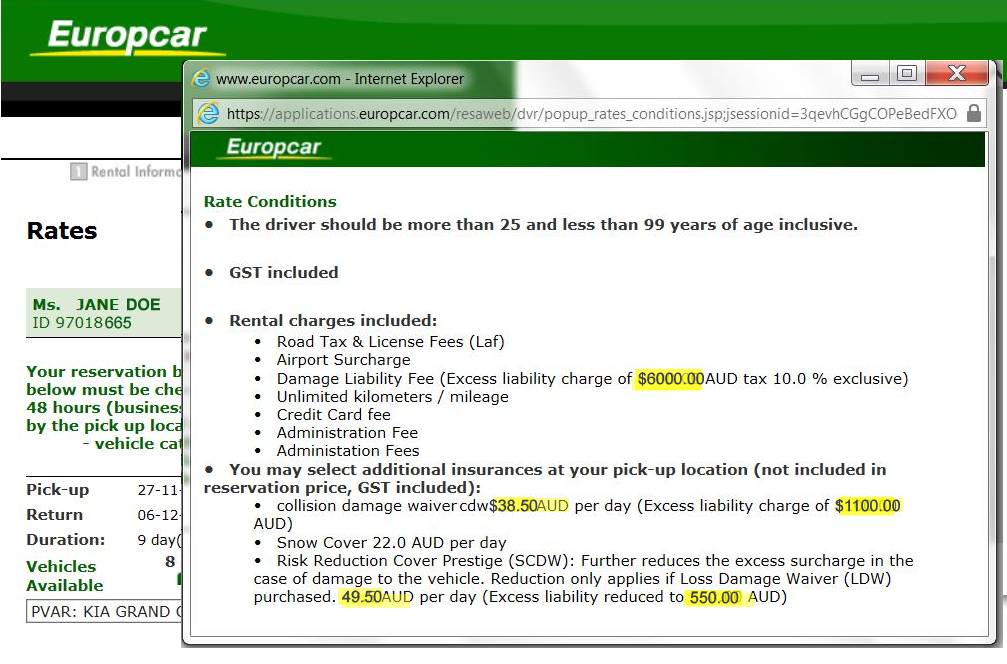Maximize the Internet Explorer popup window

click(x=907, y=75)
